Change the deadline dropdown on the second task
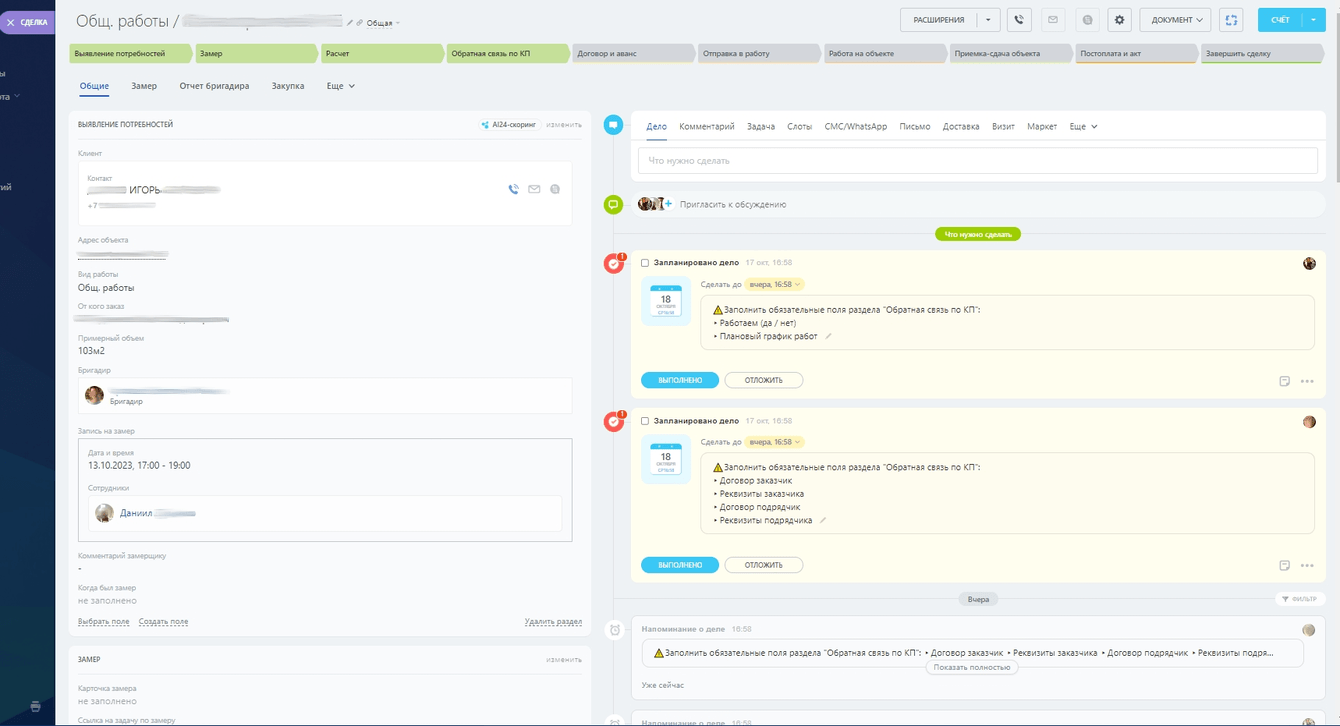1340x726 pixels. [x=775, y=442]
